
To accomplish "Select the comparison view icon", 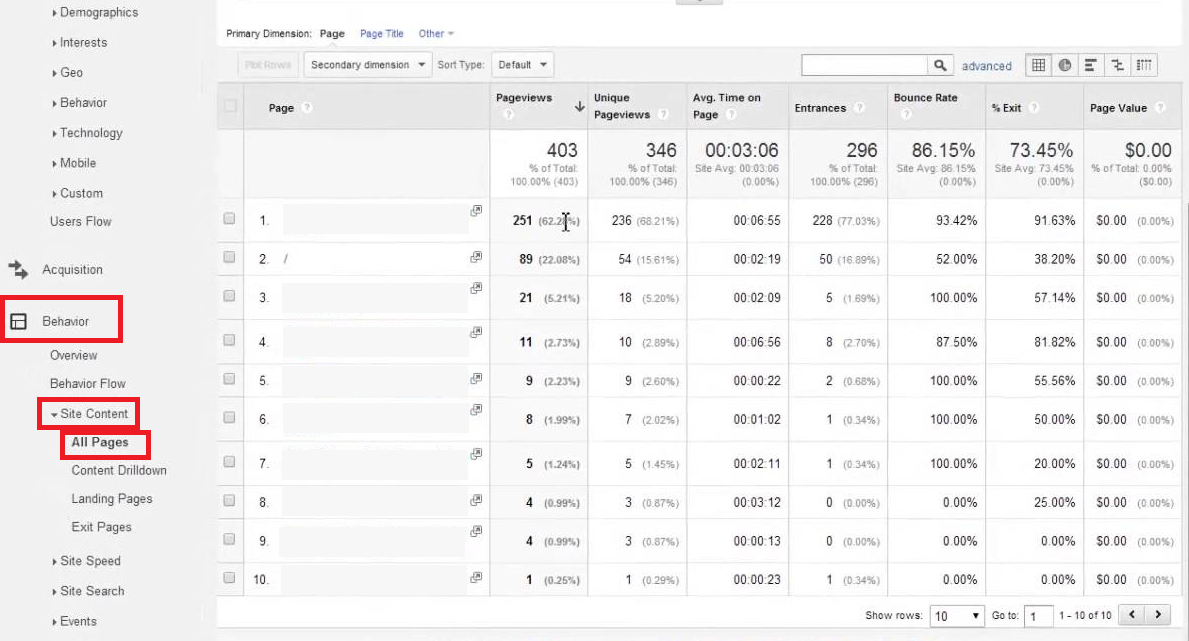I will point(1117,65).
